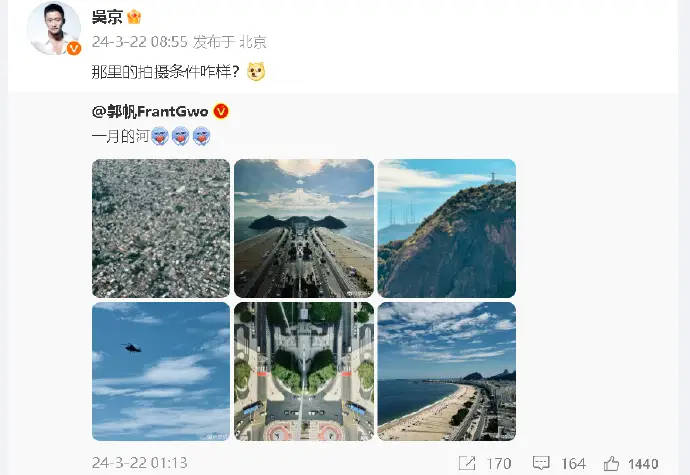This screenshot has width=690, height=475.
Task: Open the mirrored beach avenue photo thumbnail
Action: (304, 228)
